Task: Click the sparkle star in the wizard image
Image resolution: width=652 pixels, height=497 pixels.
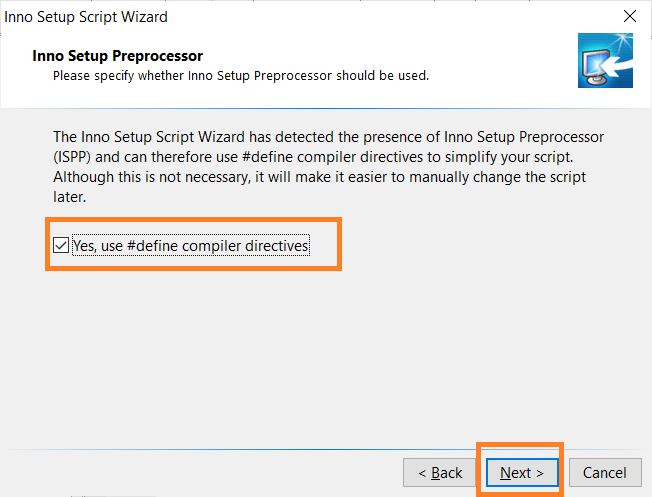Action: pos(622,40)
